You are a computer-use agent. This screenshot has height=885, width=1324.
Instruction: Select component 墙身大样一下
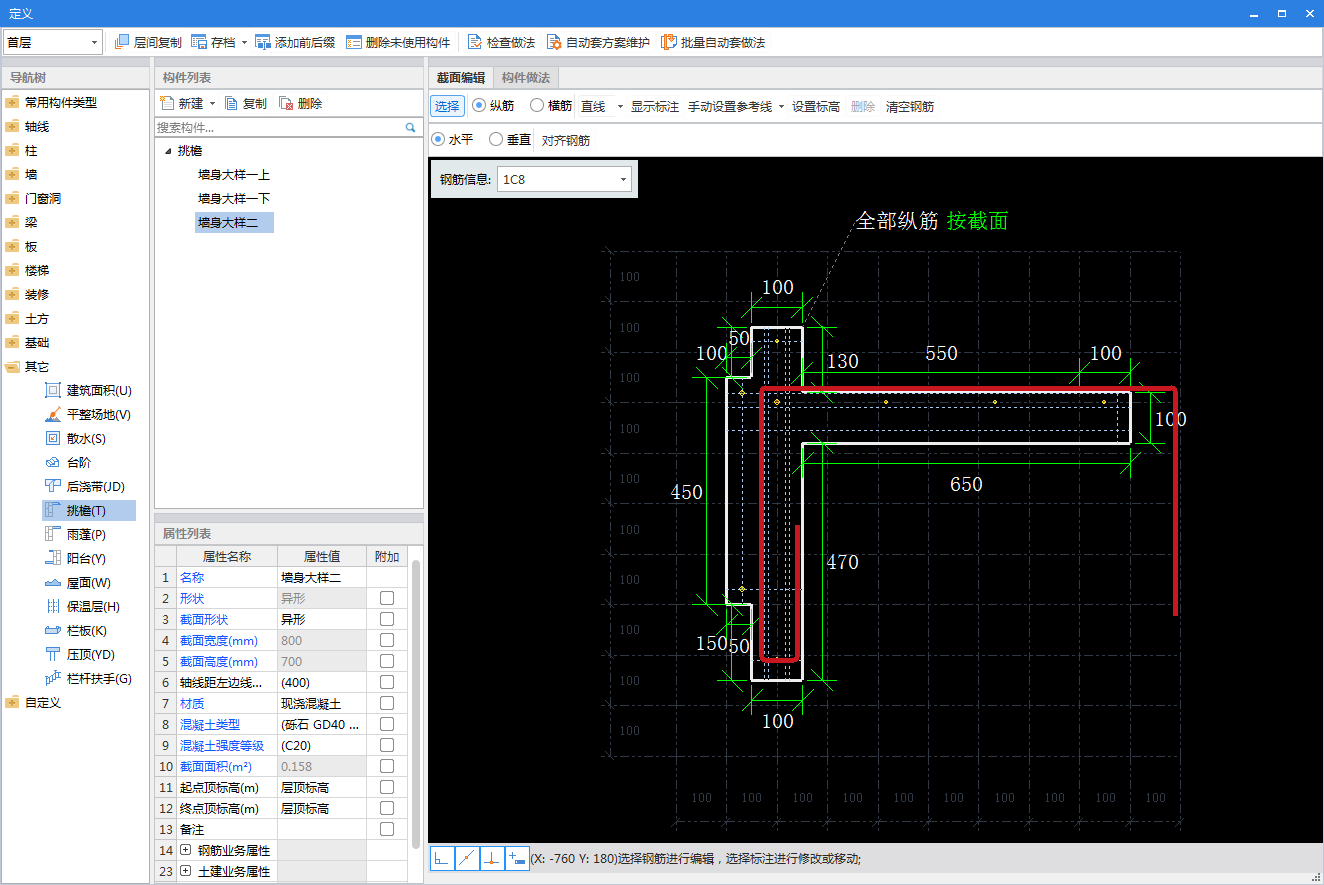[234, 199]
